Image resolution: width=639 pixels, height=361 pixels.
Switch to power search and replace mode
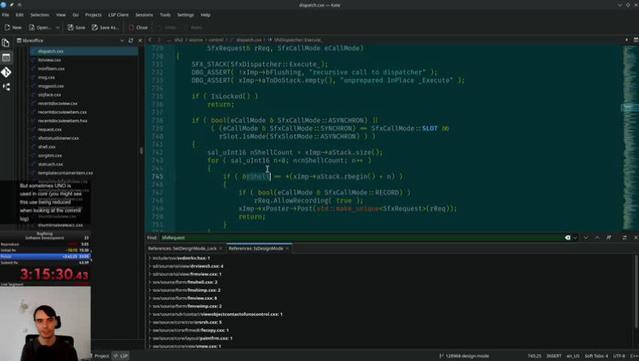click(x=624, y=238)
